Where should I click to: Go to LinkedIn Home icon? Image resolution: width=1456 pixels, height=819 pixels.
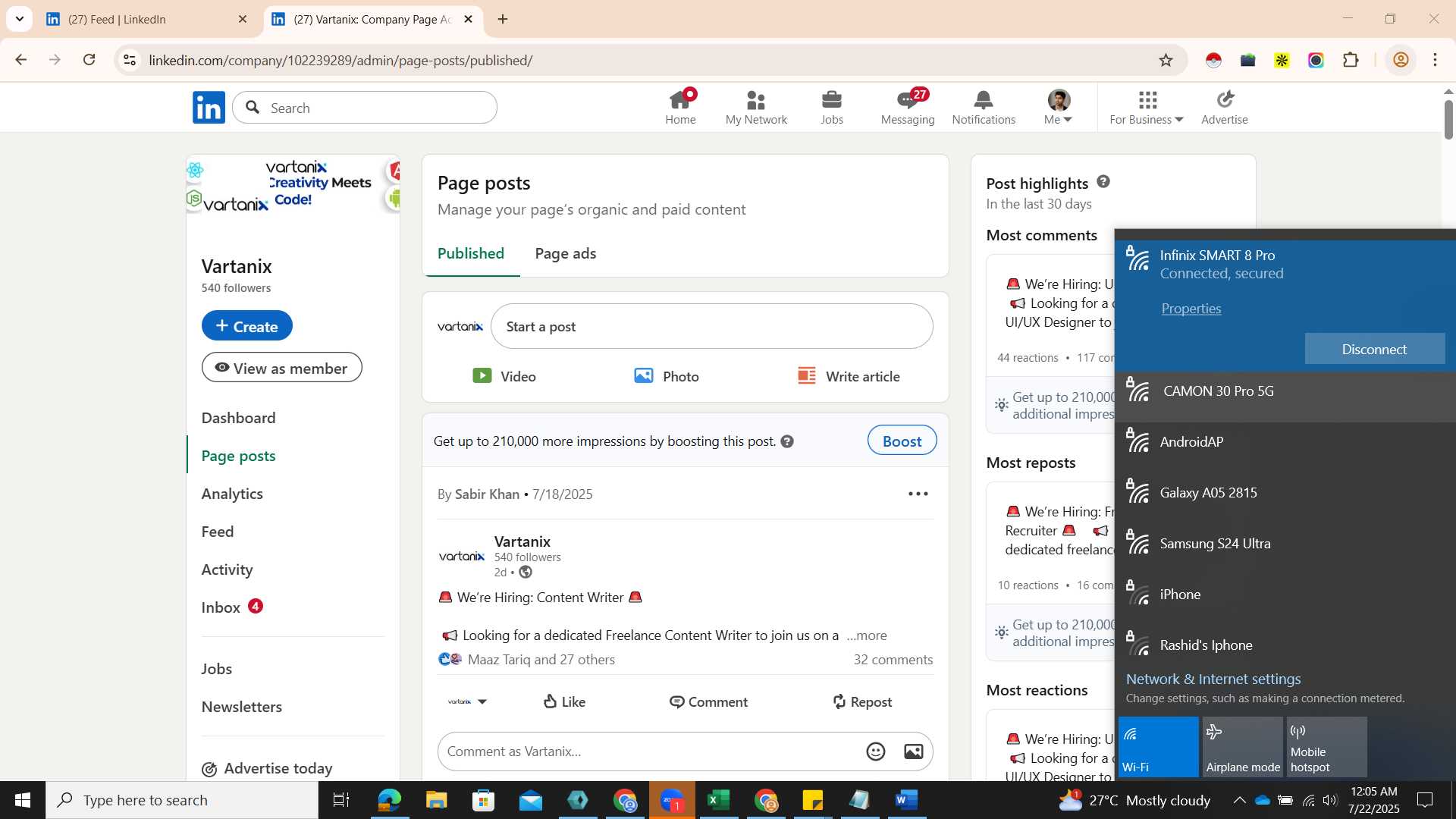(680, 108)
